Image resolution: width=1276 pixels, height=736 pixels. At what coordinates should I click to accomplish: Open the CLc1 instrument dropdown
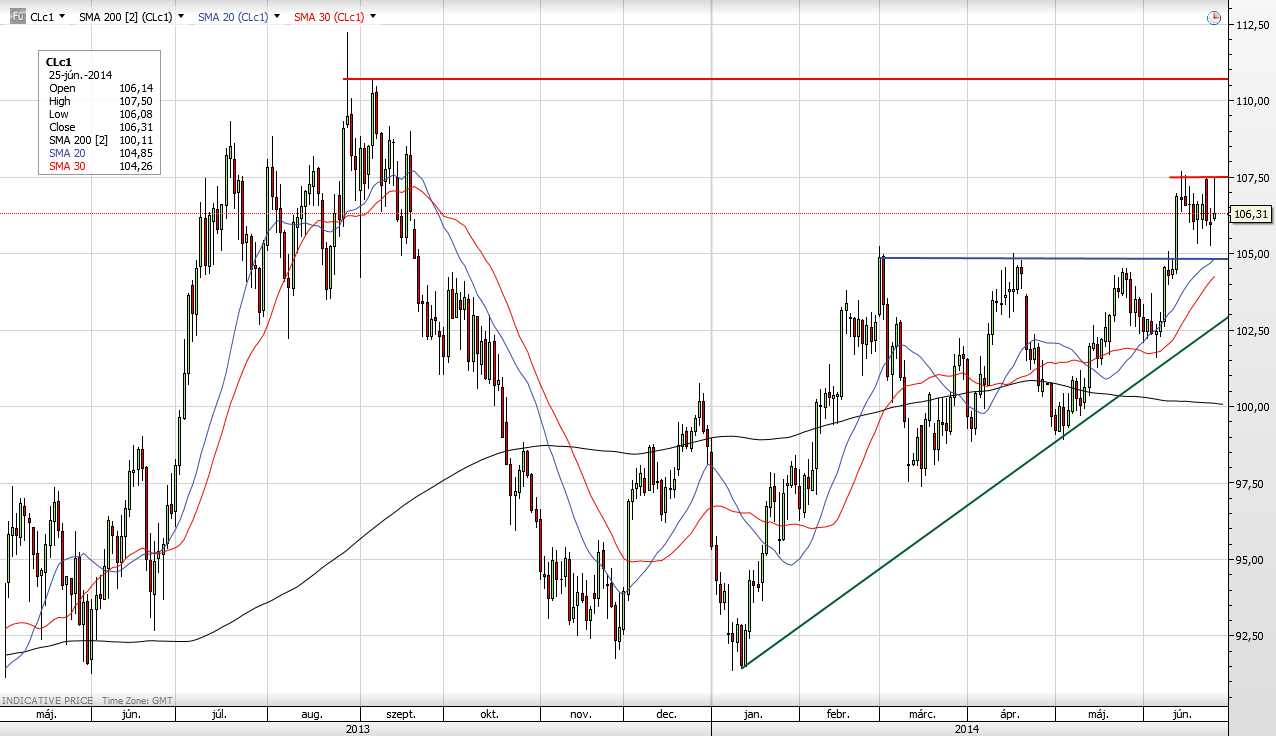[61, 17]
